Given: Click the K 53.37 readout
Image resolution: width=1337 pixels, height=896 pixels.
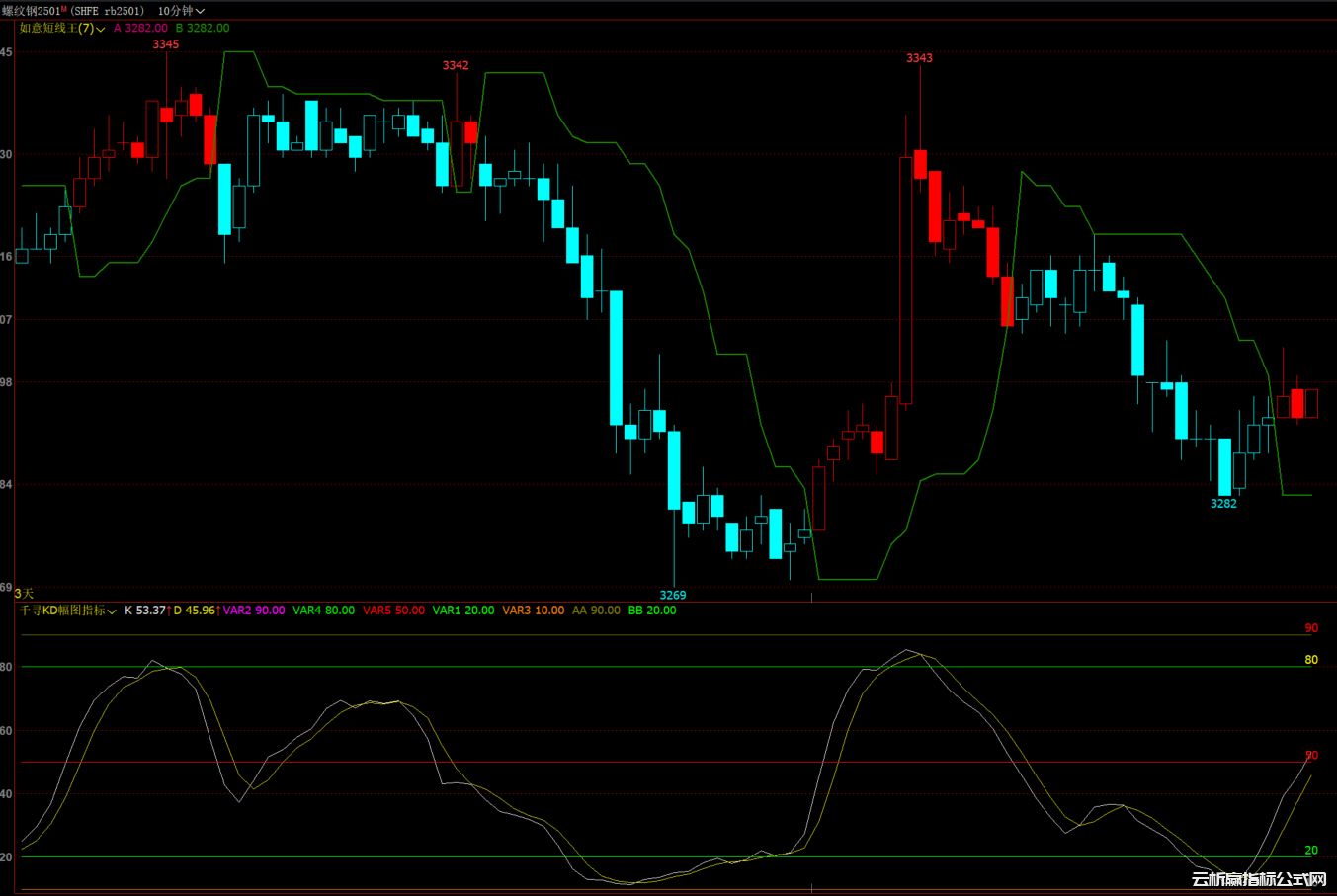Looking at the screenshot, I should pos(145,611).
